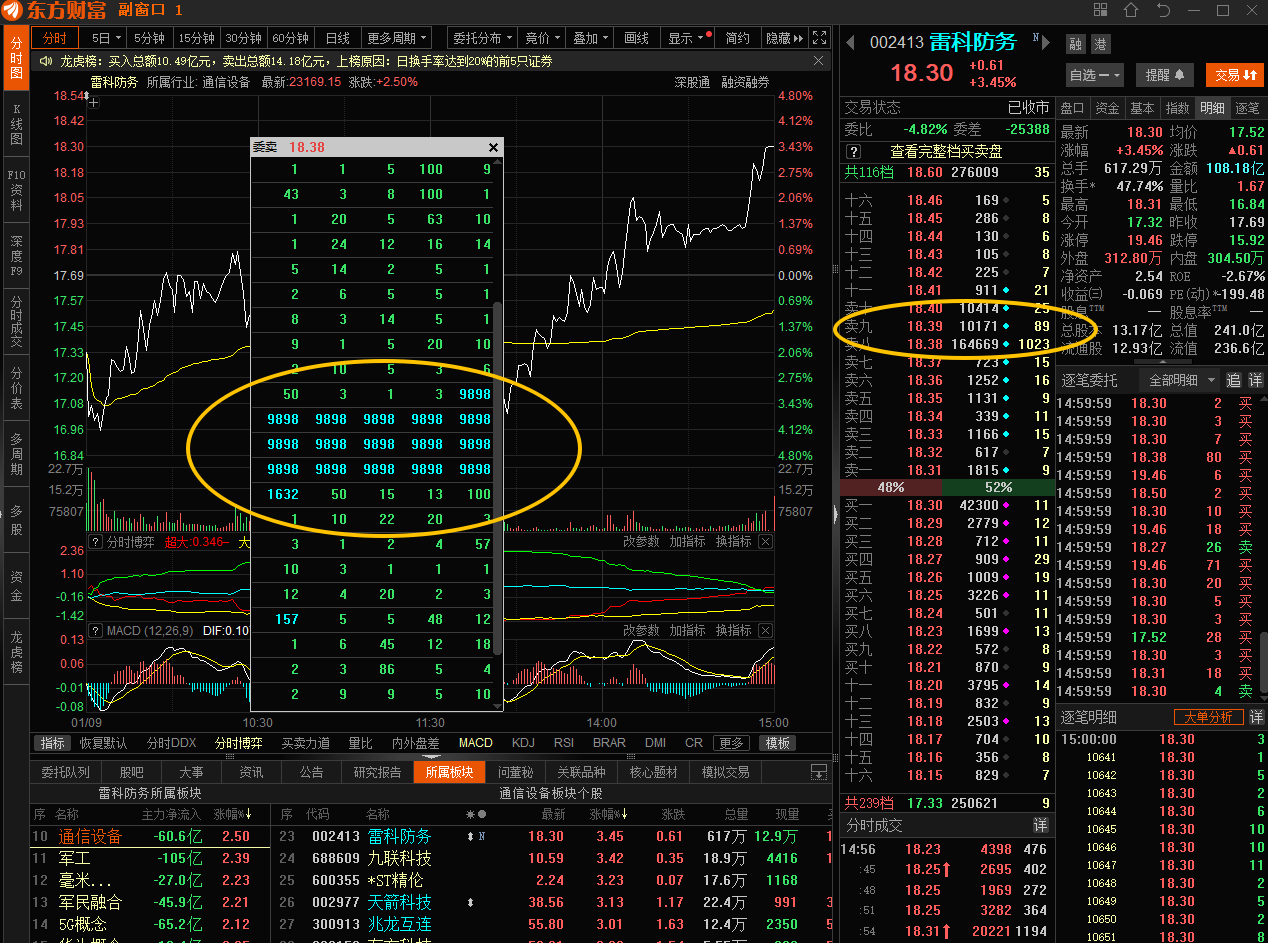This screenshot has width=1268, height=943.
Task: Expand more toolbar items with 隐藏 arrows
Action: [785, 38]
